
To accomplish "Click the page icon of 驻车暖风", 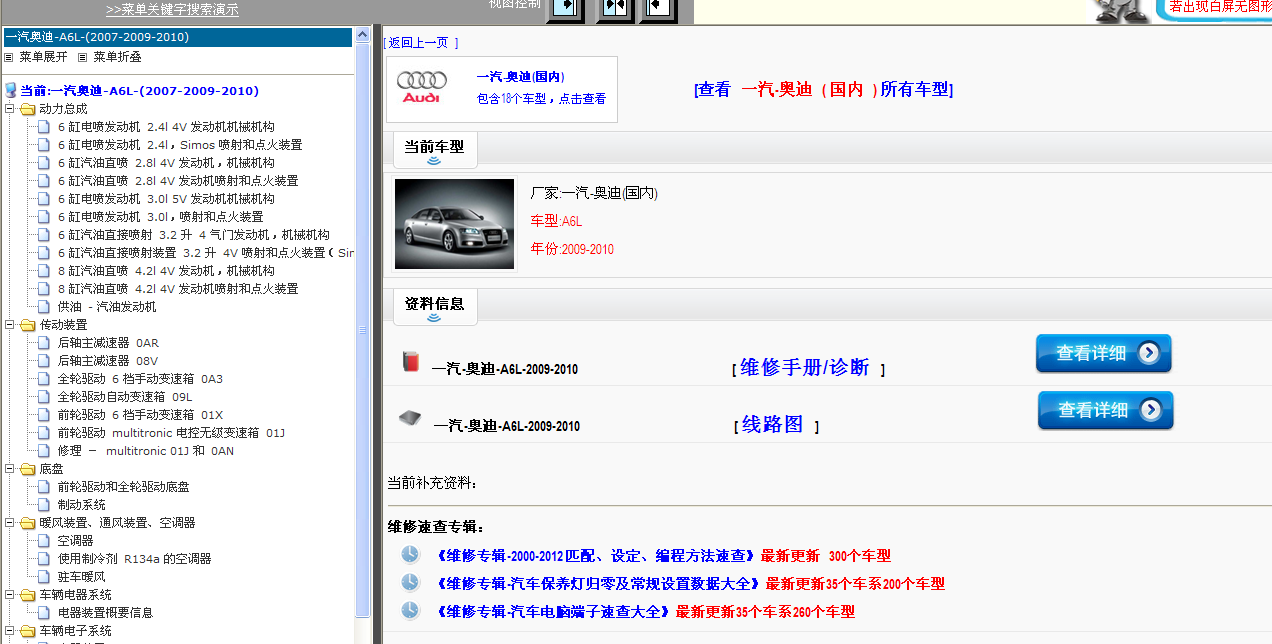I will (x=44, y=576).
